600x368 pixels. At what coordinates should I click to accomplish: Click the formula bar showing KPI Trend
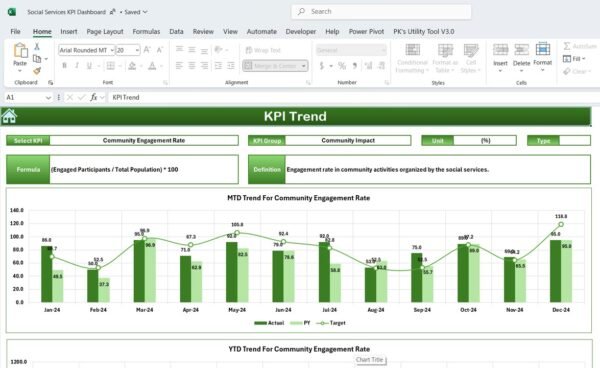(x=354, y=97)
